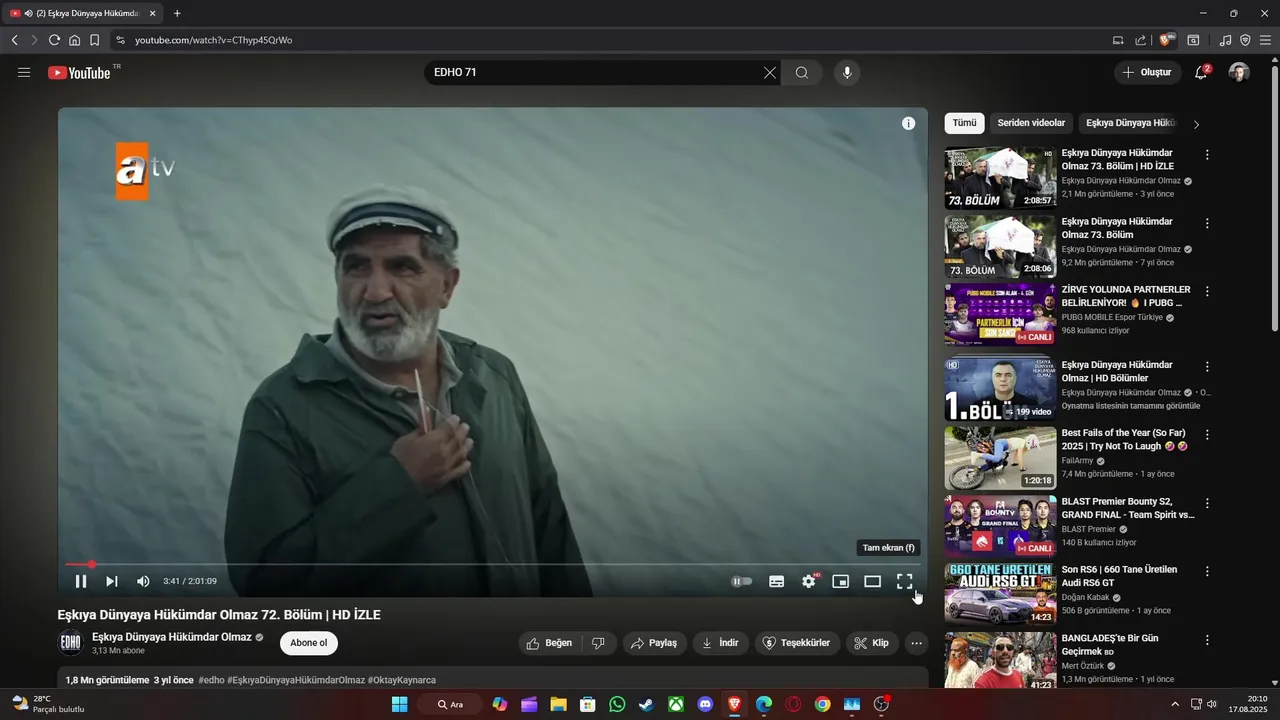1280x720 pixels.
Task: Open the Brave Shields icon
Action: 1166,40
